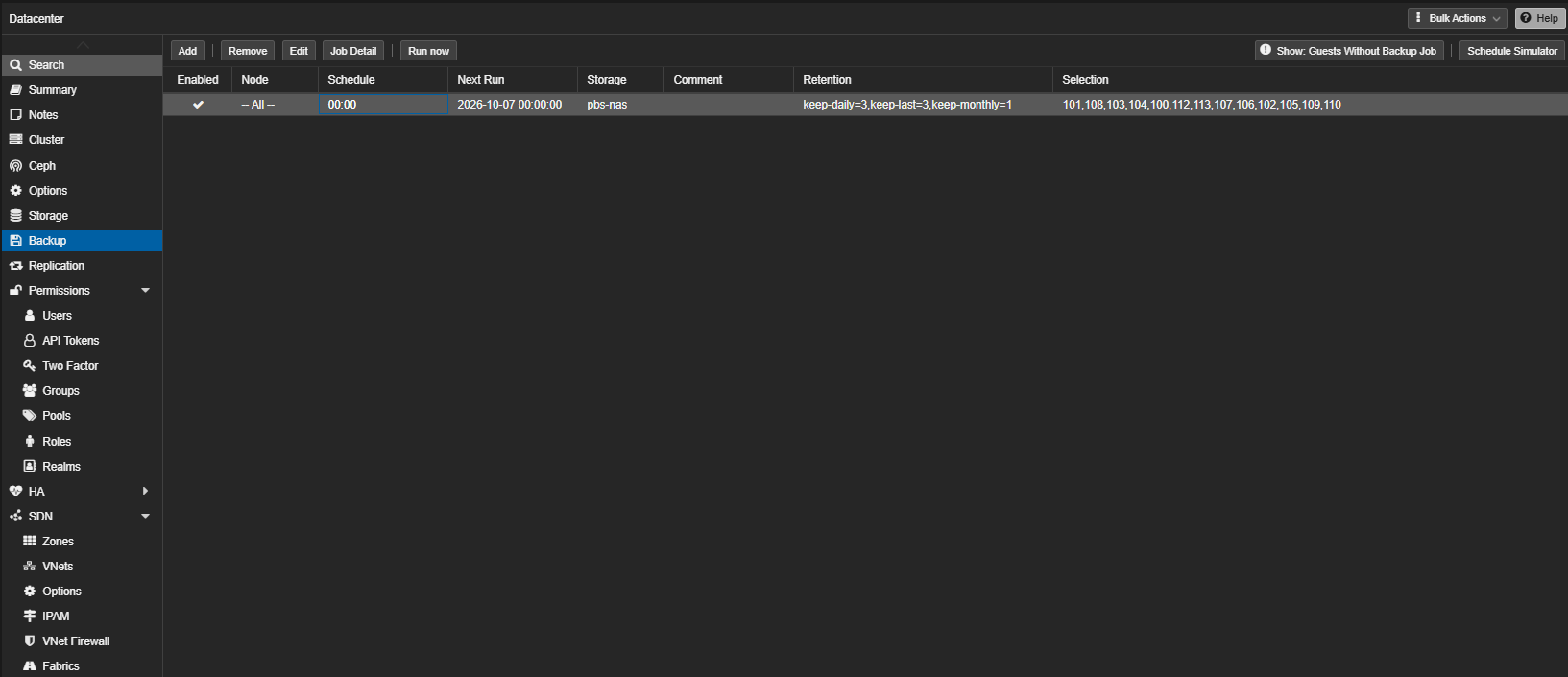Click the VNet Firewall shield icon
1568x677 pixels.
(30, 641)
